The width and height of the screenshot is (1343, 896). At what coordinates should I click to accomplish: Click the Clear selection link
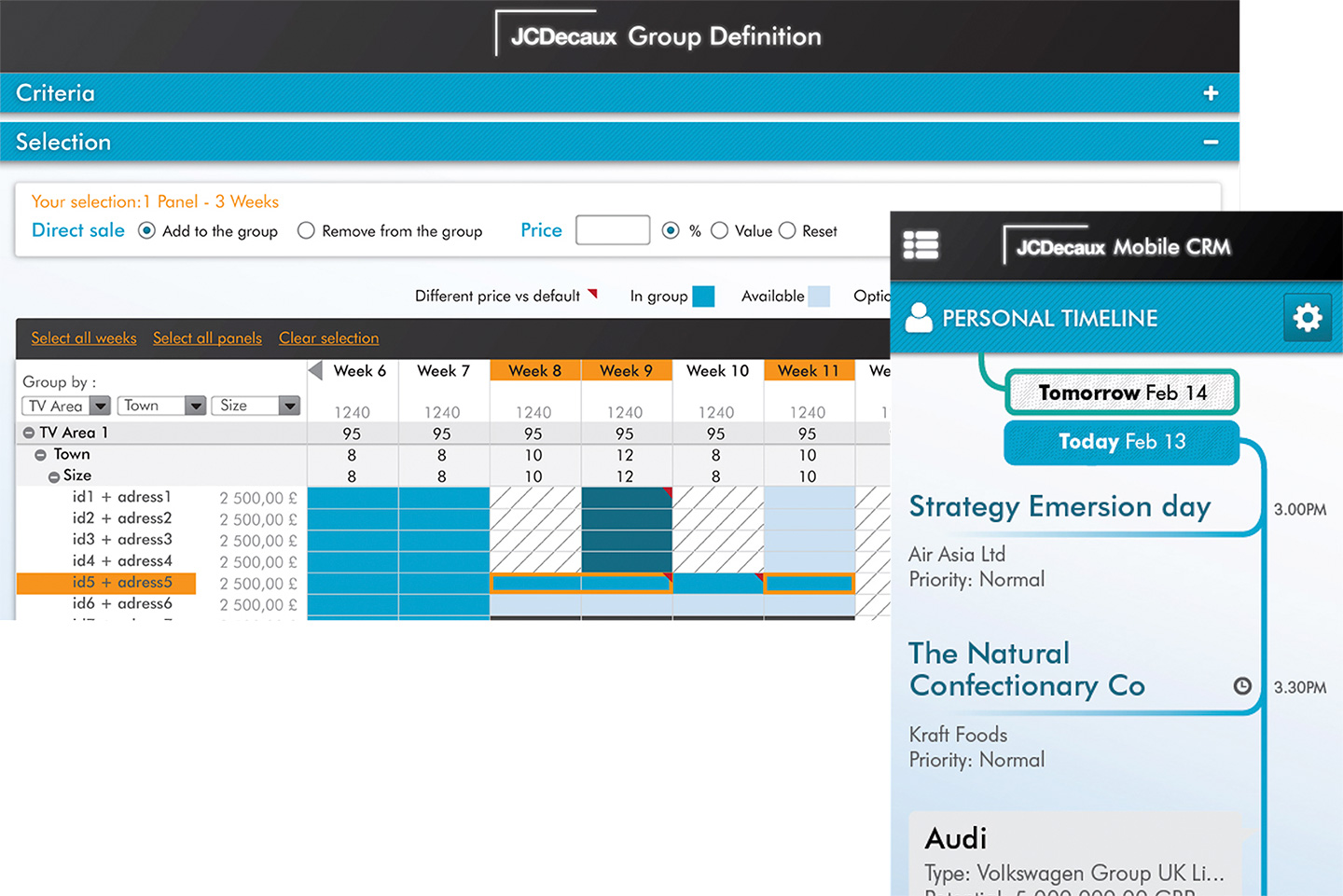click(x=328, y=338)
